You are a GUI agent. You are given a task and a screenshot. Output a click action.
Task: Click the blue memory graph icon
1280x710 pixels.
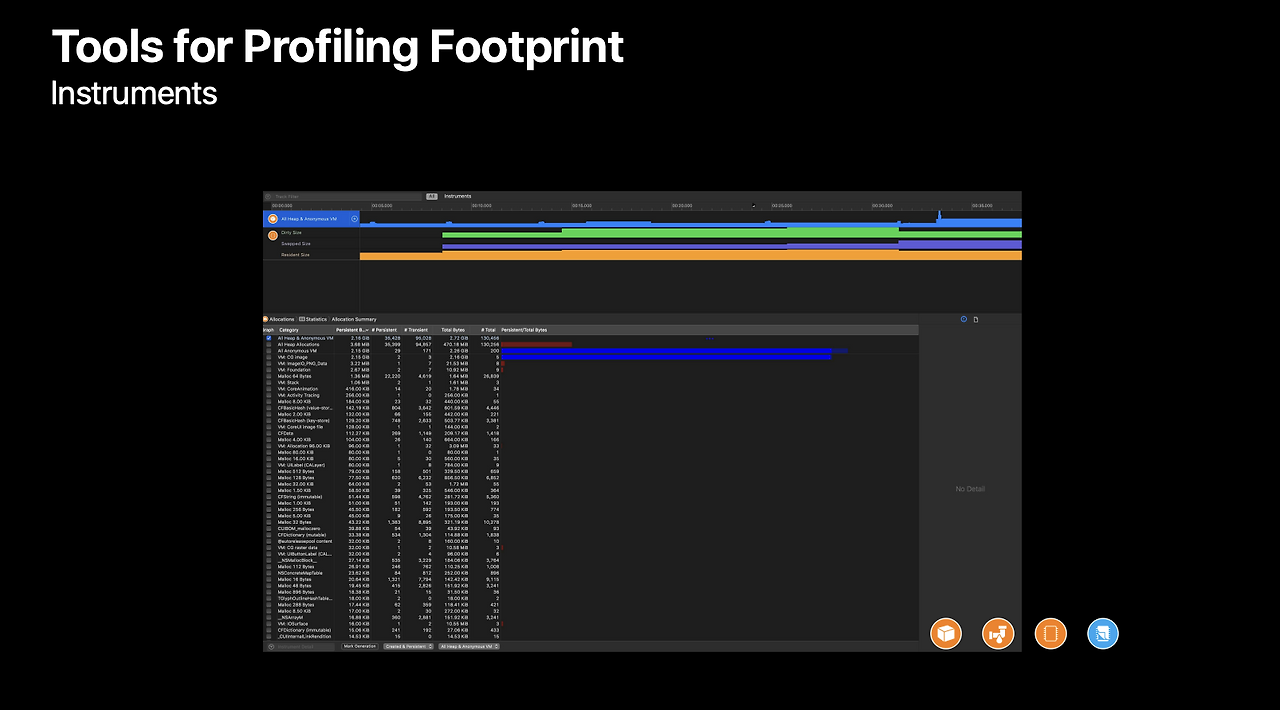click(1103, 633)
